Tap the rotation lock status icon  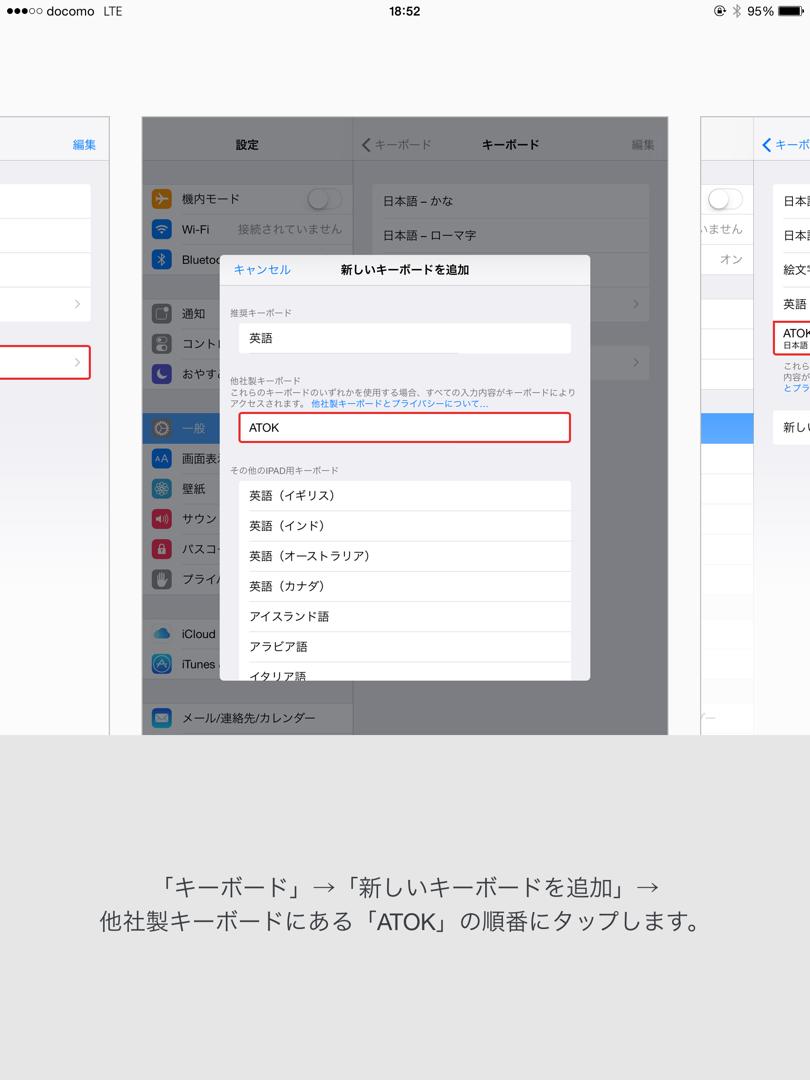point(720,11)
